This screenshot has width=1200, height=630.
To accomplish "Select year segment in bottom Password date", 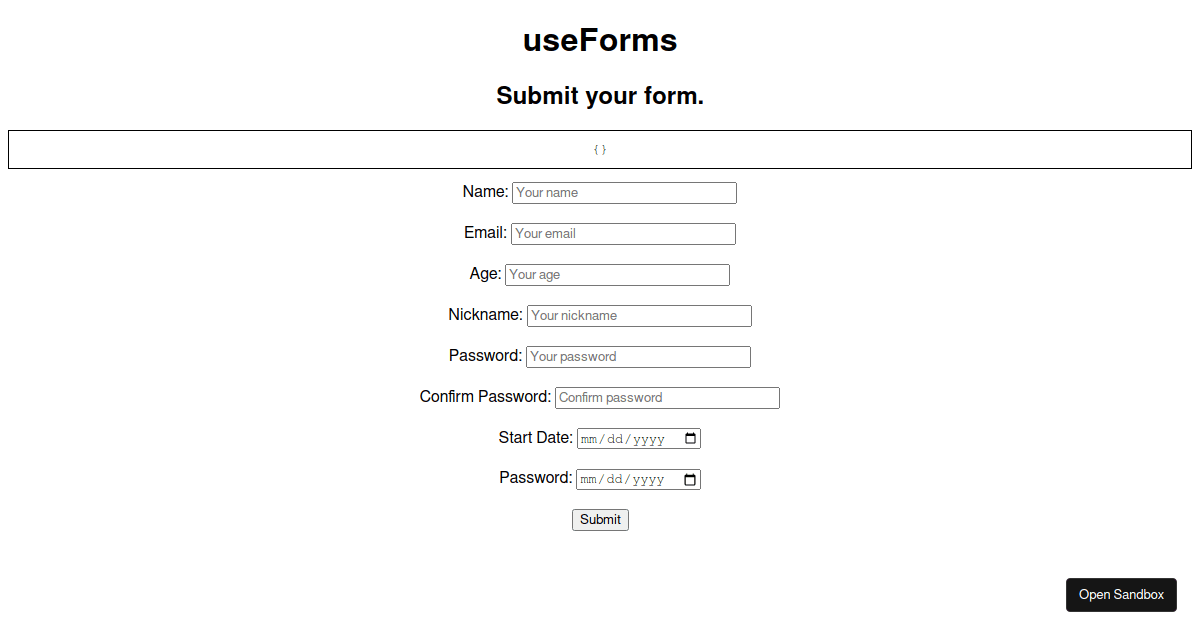I will tap(648, 480).
